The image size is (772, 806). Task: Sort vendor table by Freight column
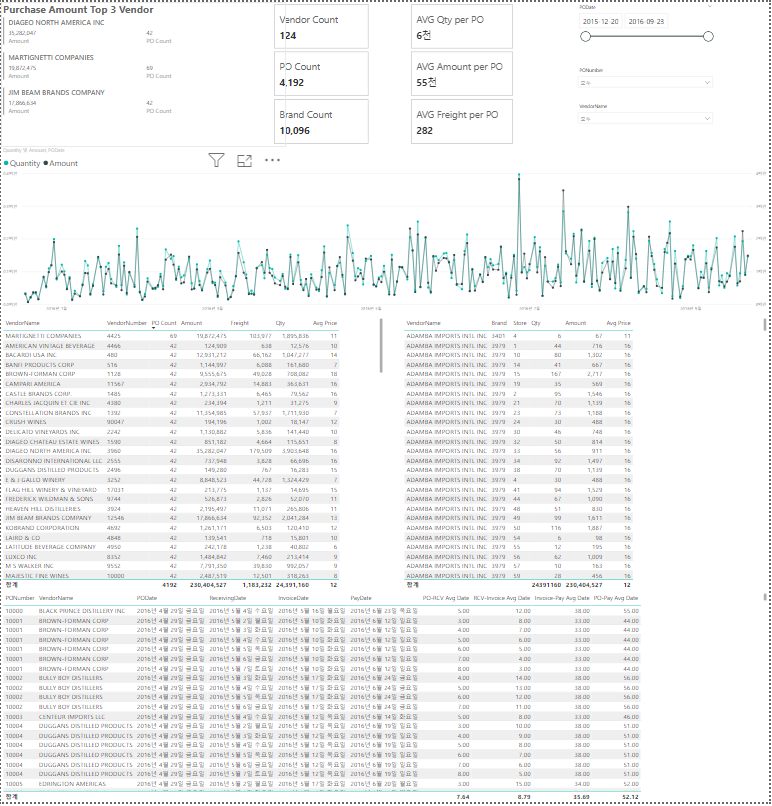(240, 323)
